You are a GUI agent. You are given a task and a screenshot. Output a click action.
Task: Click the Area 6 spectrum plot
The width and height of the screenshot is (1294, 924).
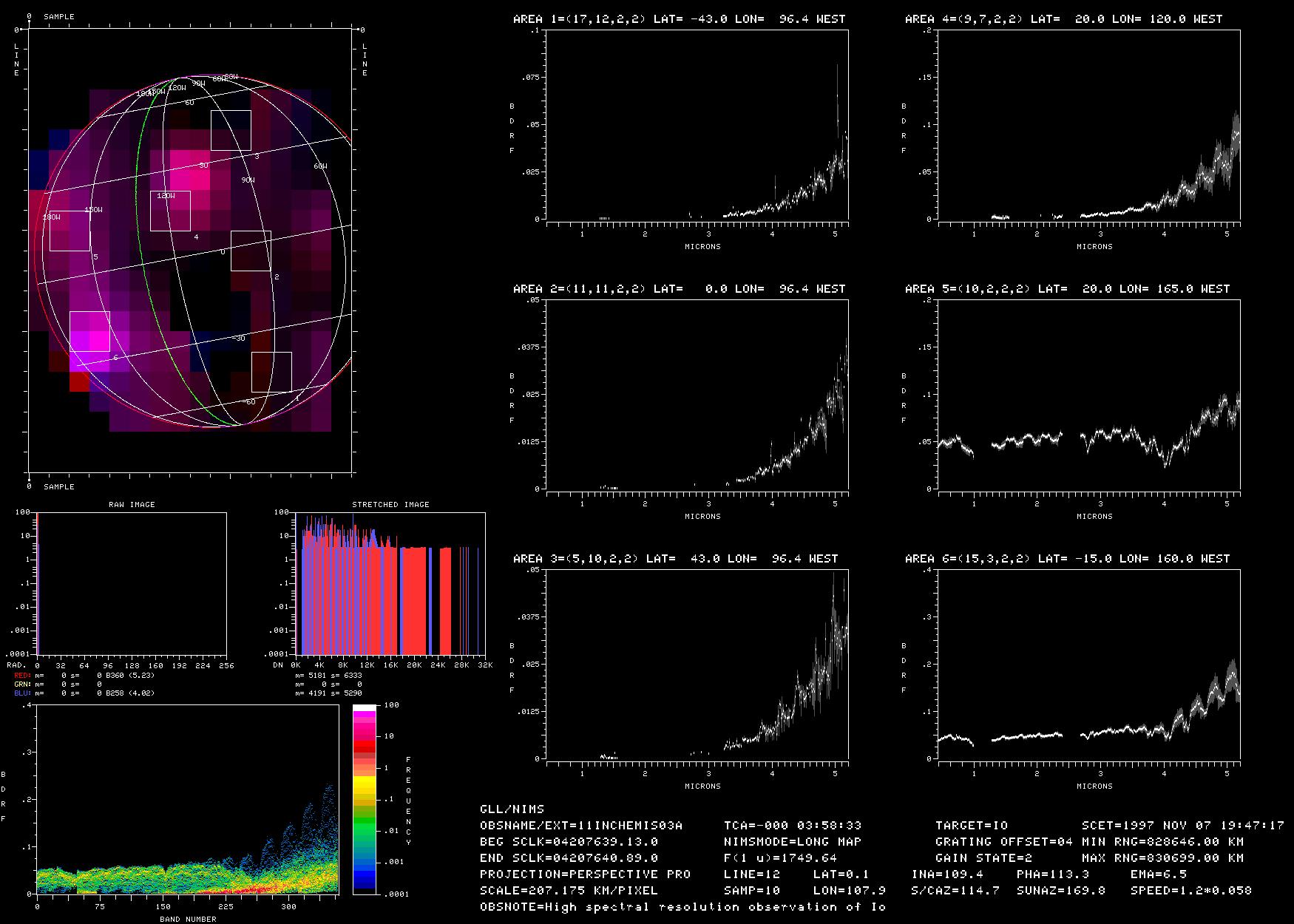click(x=1089, y=665)
